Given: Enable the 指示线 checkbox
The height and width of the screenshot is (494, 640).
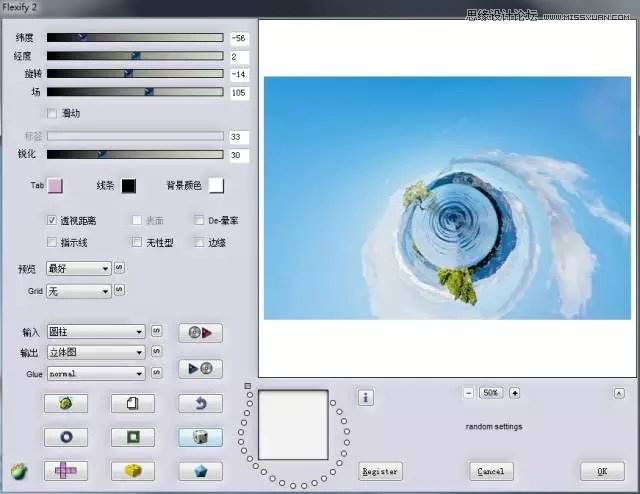Looking at the screenshot, I should tap(51, 243).
